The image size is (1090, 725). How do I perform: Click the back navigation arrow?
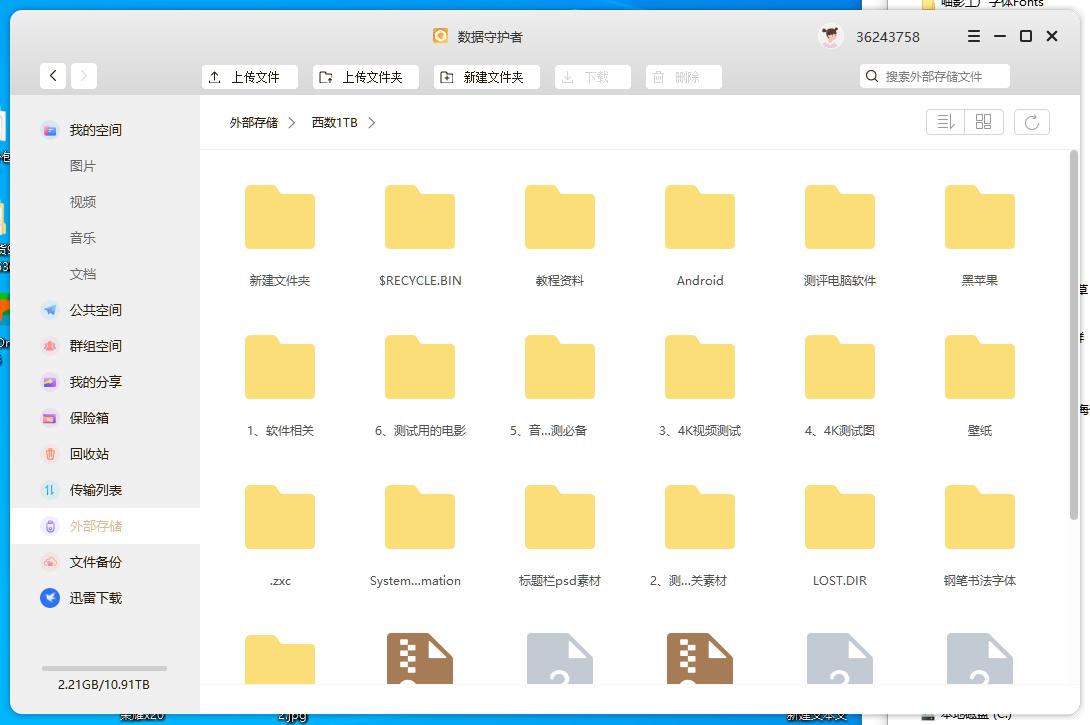[x=53, y=75]
